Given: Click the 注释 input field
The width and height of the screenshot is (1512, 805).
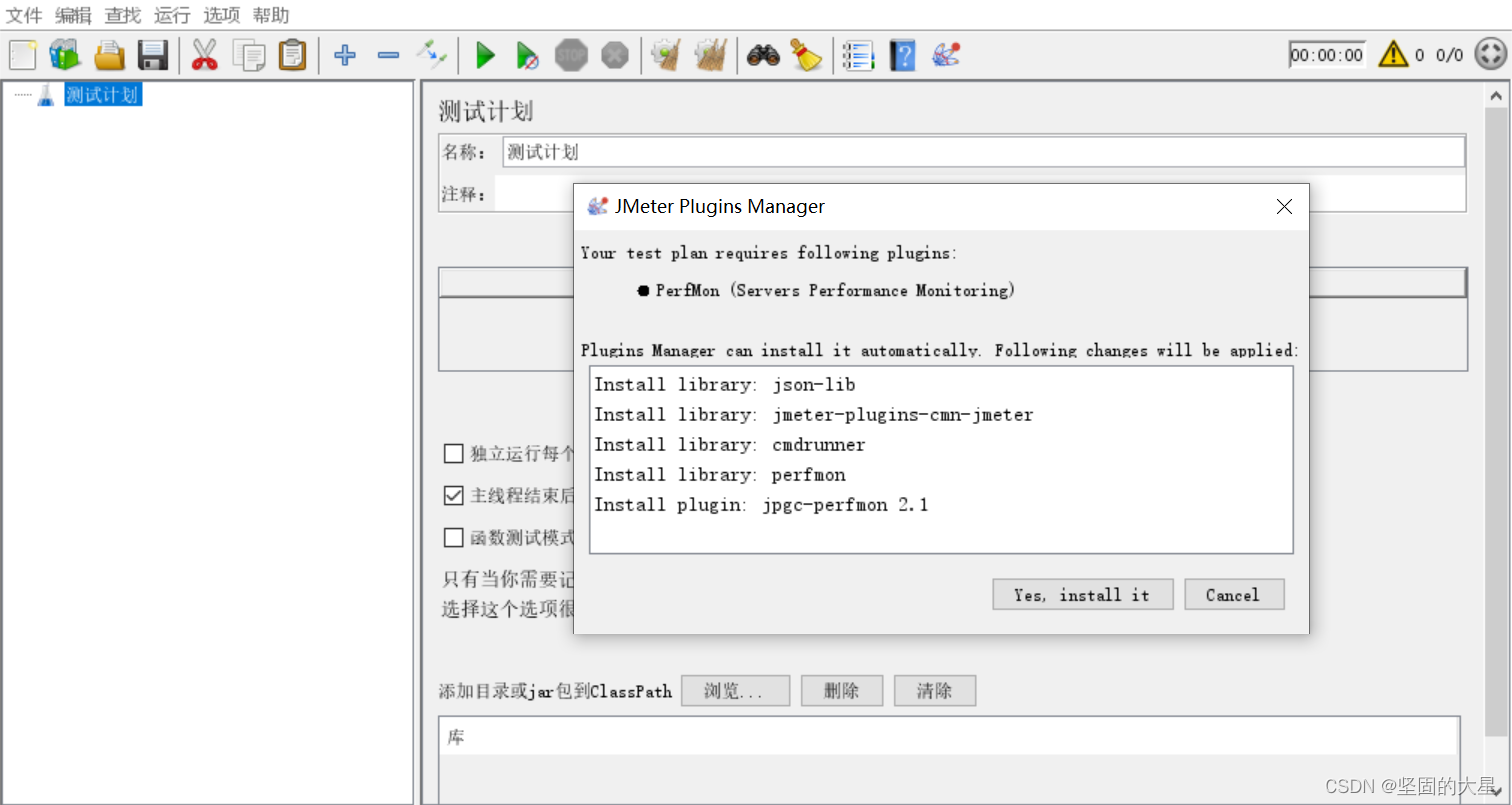Looking at the screenshot, I should click(980, 193).
